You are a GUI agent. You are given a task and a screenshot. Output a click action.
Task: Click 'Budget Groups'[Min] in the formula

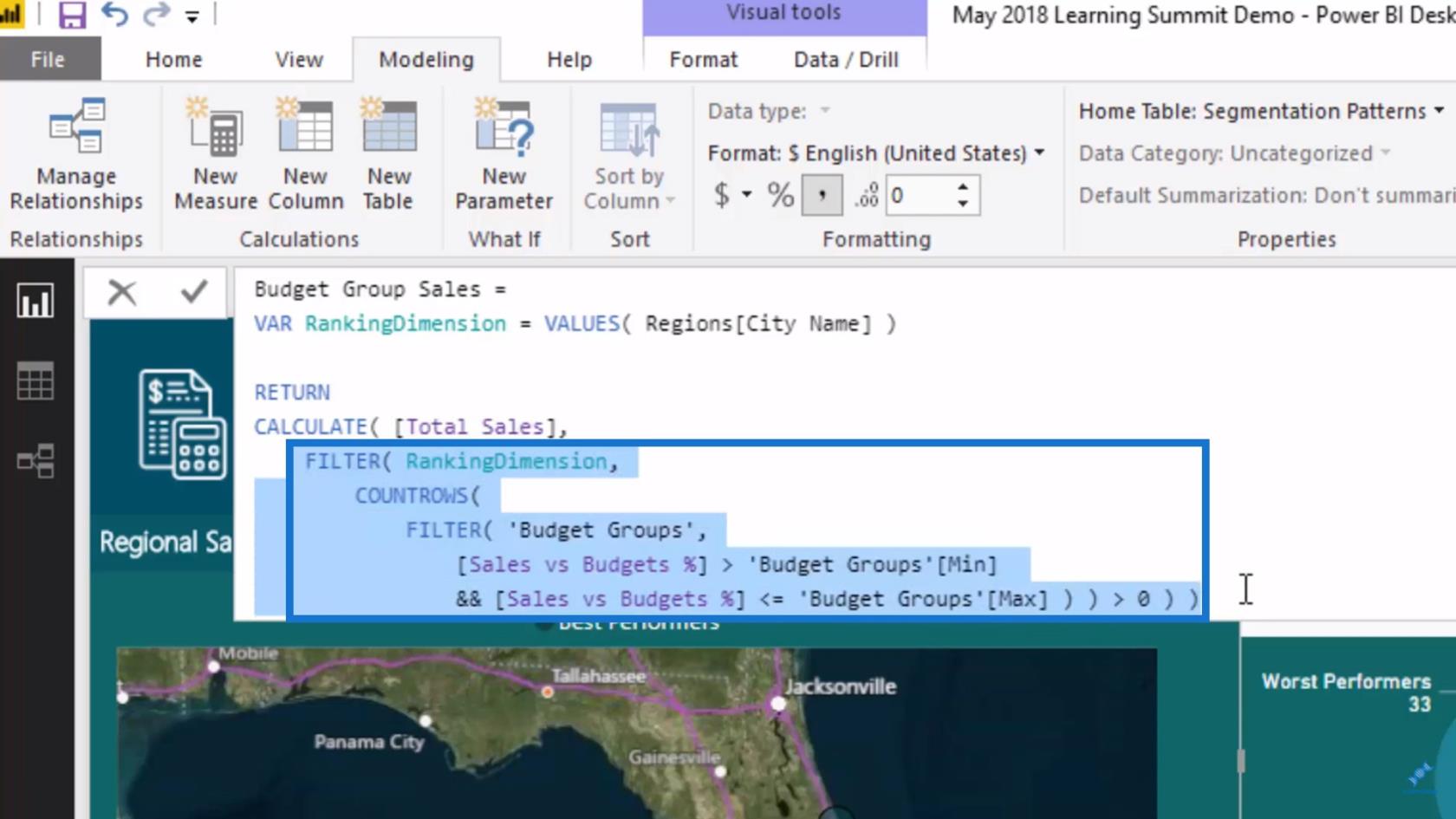(x=873, y=564)
